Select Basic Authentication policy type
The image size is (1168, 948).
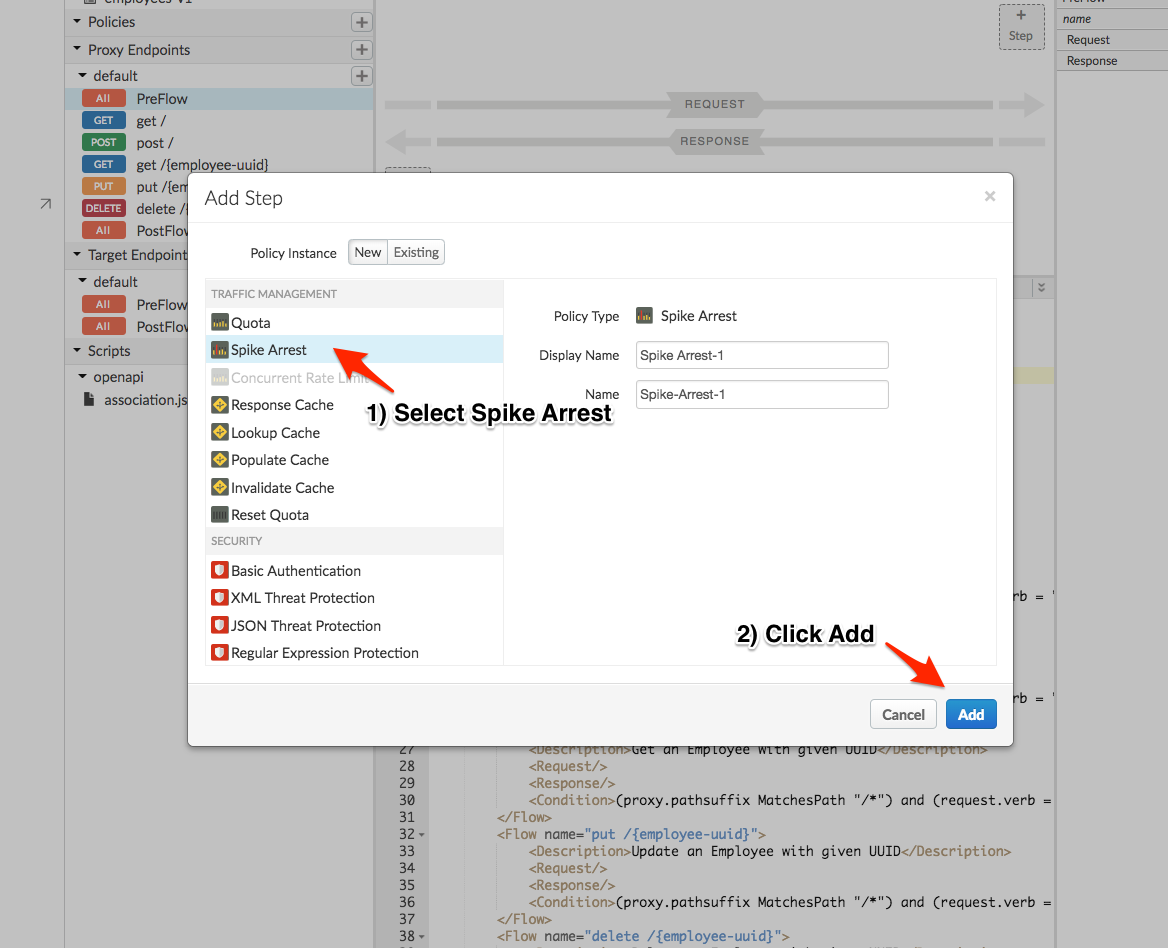[355, 570]
